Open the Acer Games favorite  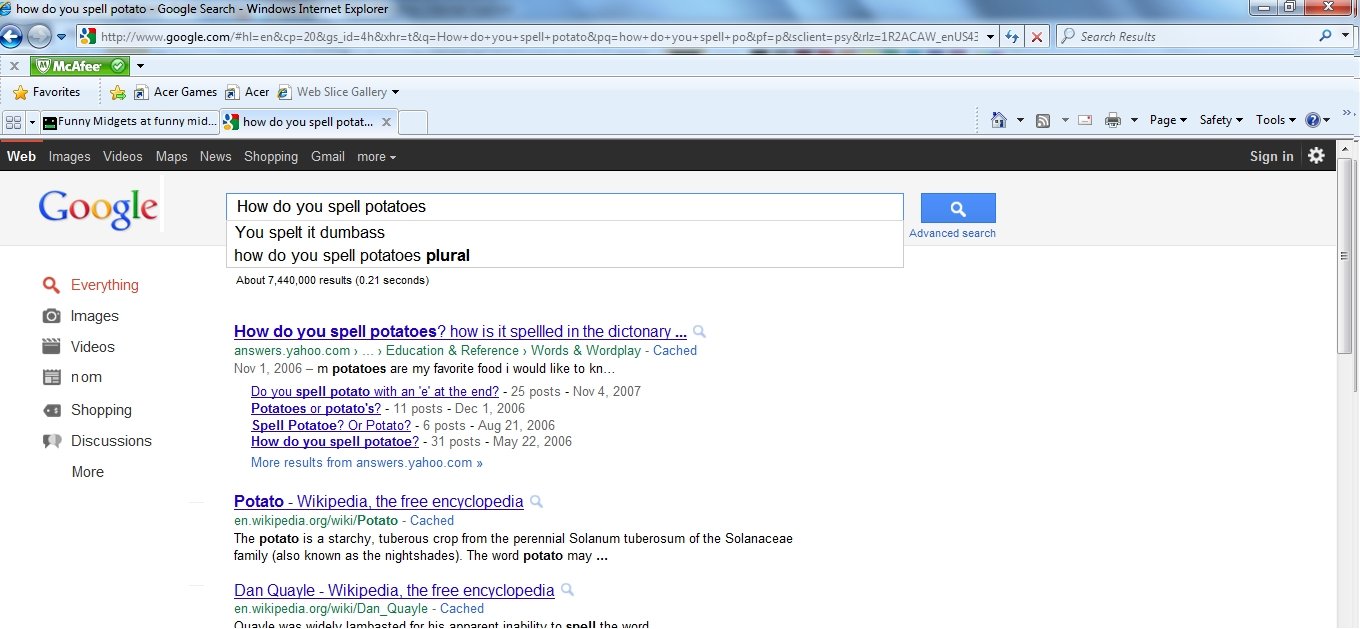[x=175, y=92]
